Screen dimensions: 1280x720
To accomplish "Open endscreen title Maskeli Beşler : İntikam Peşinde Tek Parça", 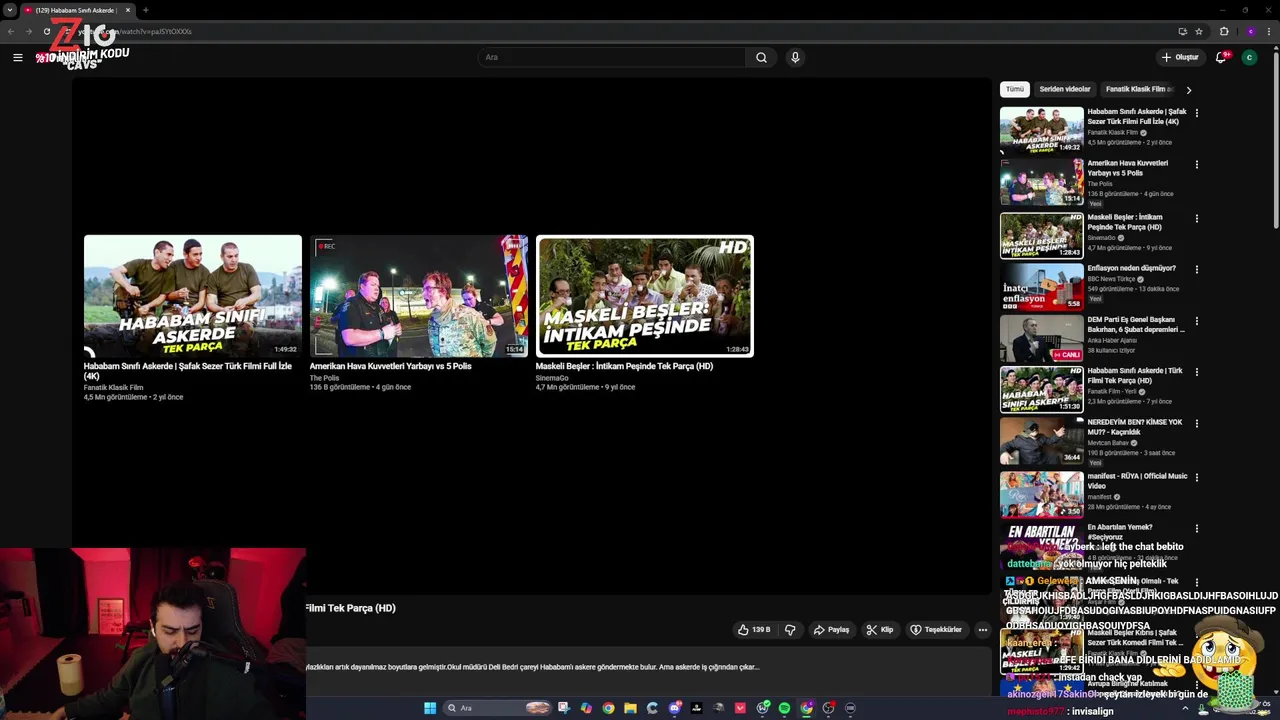I will [624, 366].
